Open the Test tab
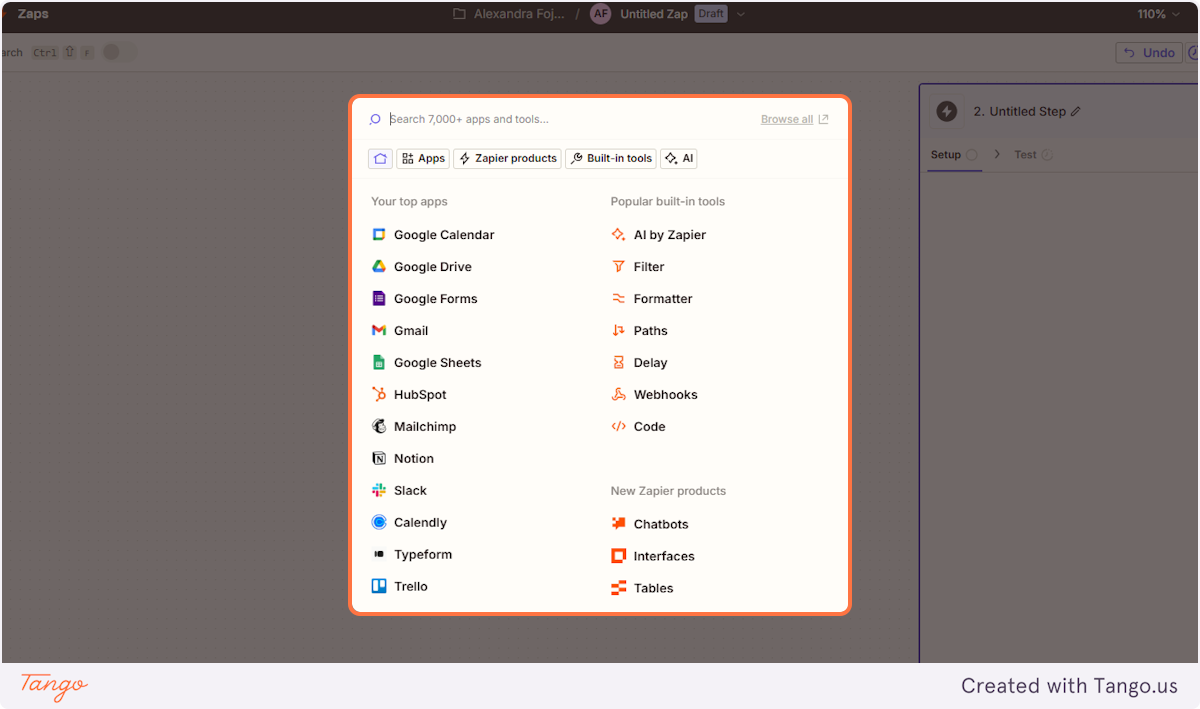Image resolution: width=1200 pixels, height=709 pixels. click(x=1033, y=155)
